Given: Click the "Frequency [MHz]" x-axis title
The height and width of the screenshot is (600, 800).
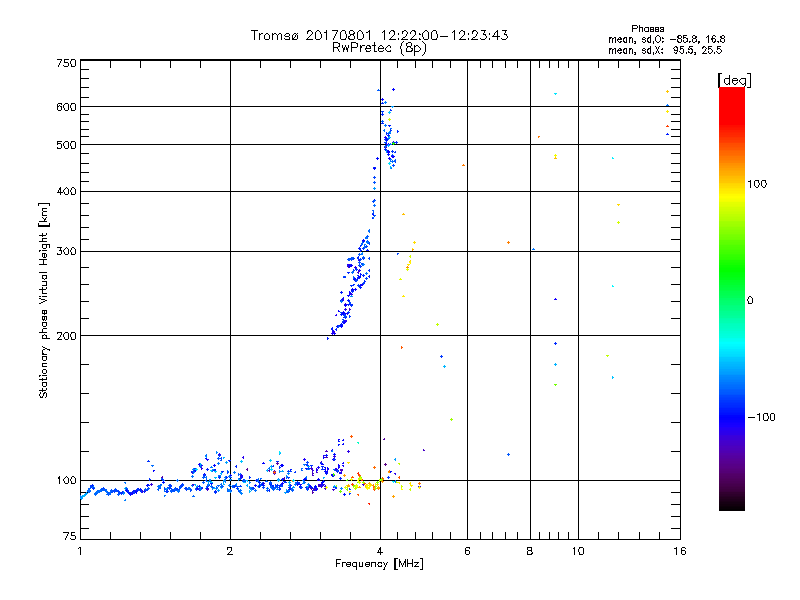Looking at the screenshot, I should point(379,564).
